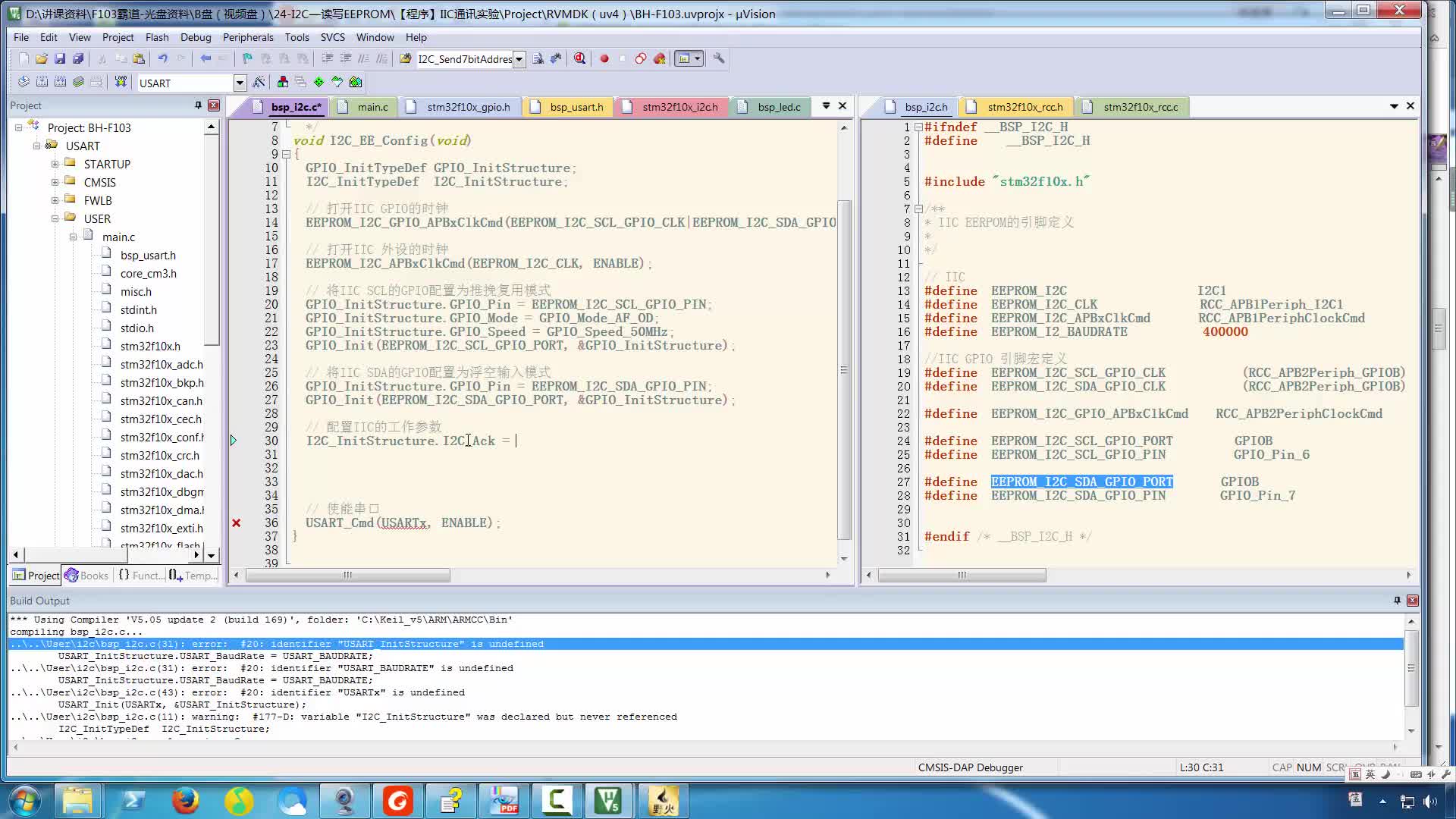Open the Debug menu
Screen dimensions: 1456x819
[196, 37]
